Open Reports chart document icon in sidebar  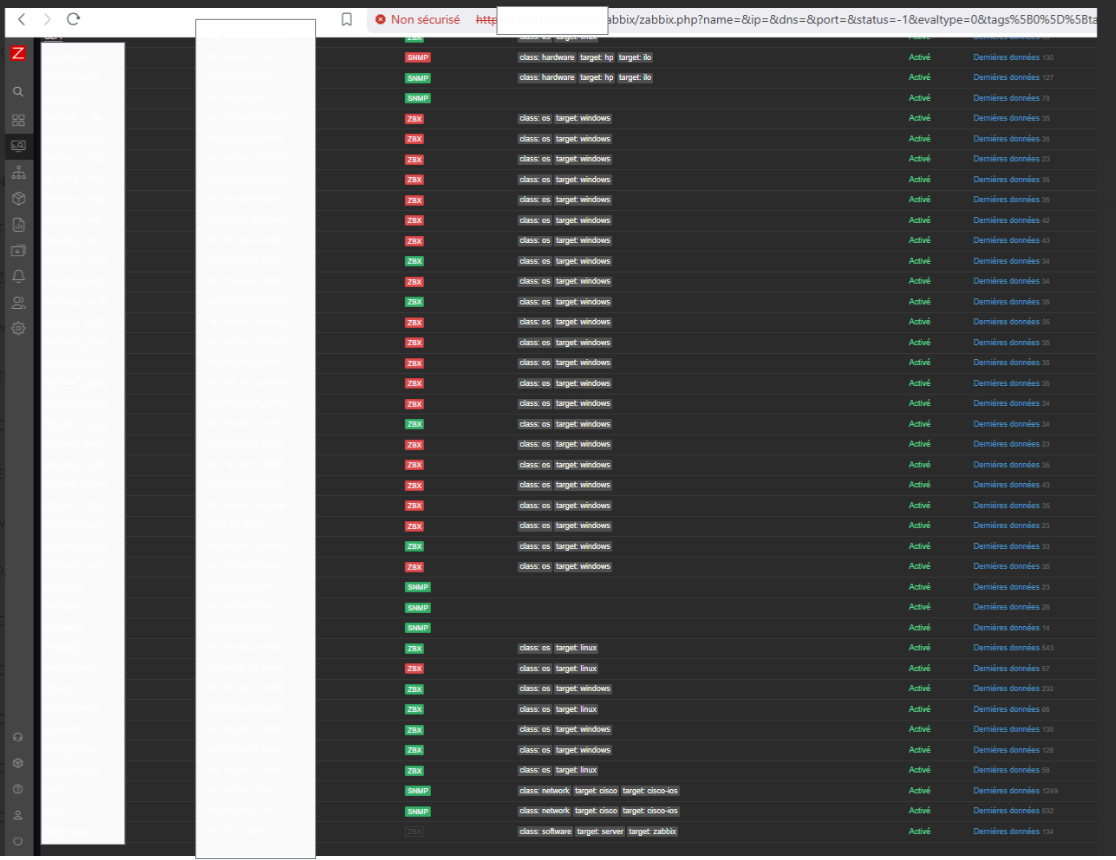pyautogui.click(x=18, y=224)
